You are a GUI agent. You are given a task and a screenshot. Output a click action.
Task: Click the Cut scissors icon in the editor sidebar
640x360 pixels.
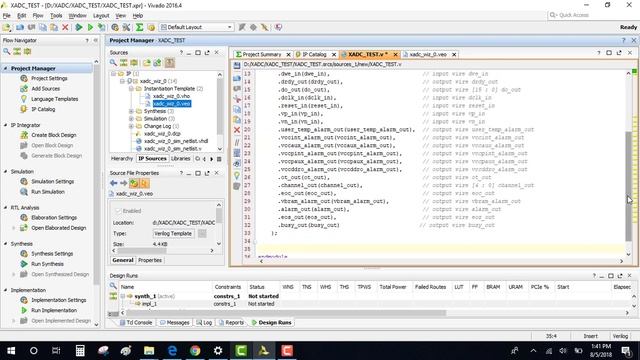pos(237,99)
